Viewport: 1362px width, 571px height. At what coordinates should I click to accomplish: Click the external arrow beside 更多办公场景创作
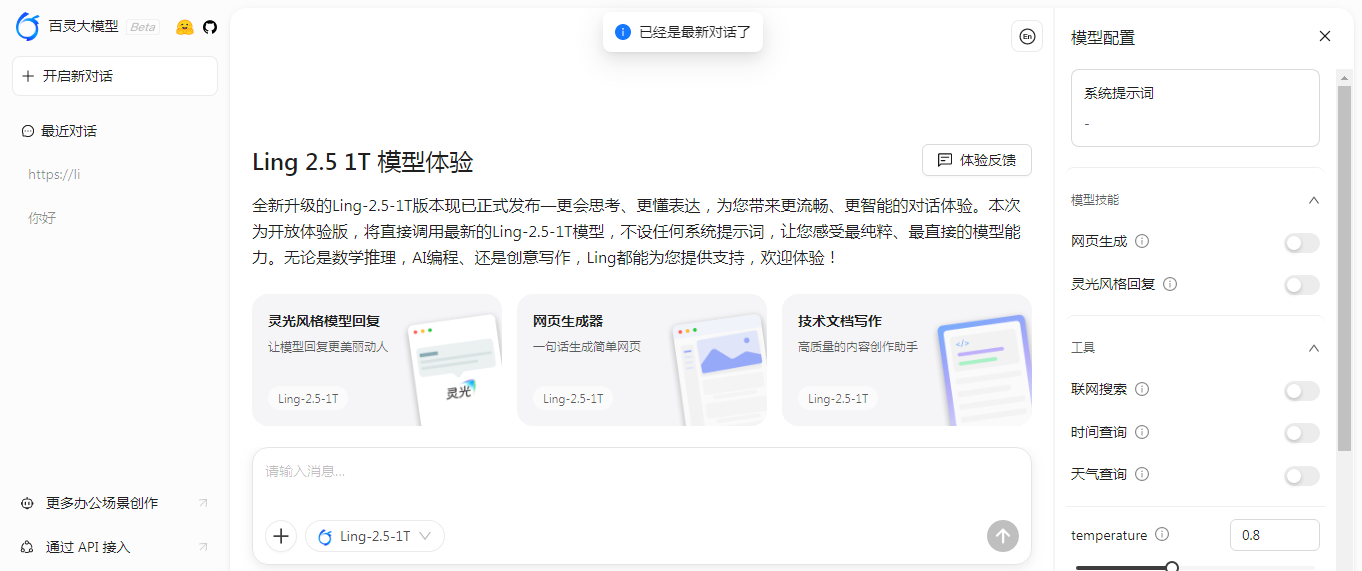[x=203, y=503]
